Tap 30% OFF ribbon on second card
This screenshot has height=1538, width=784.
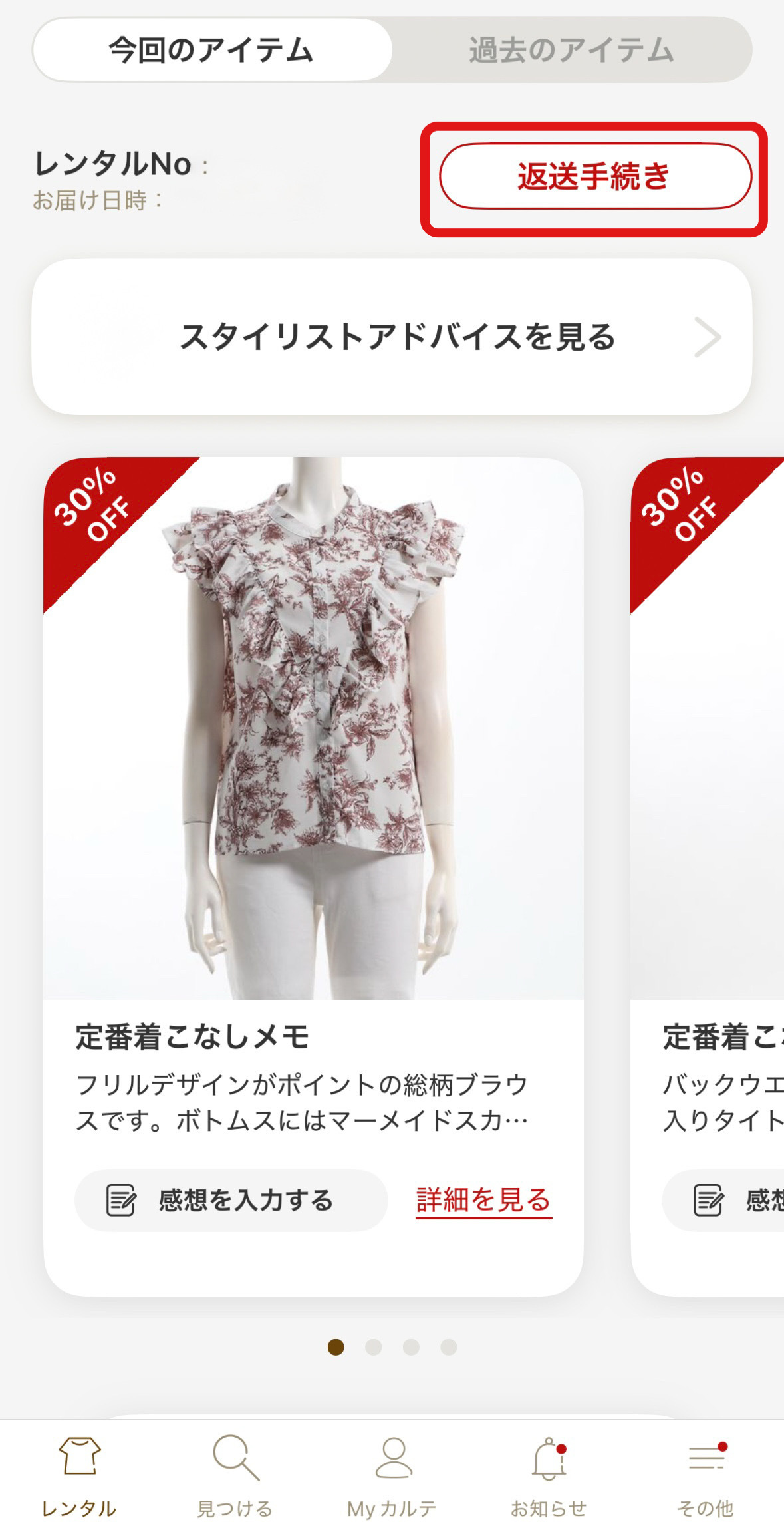(682, 507)
